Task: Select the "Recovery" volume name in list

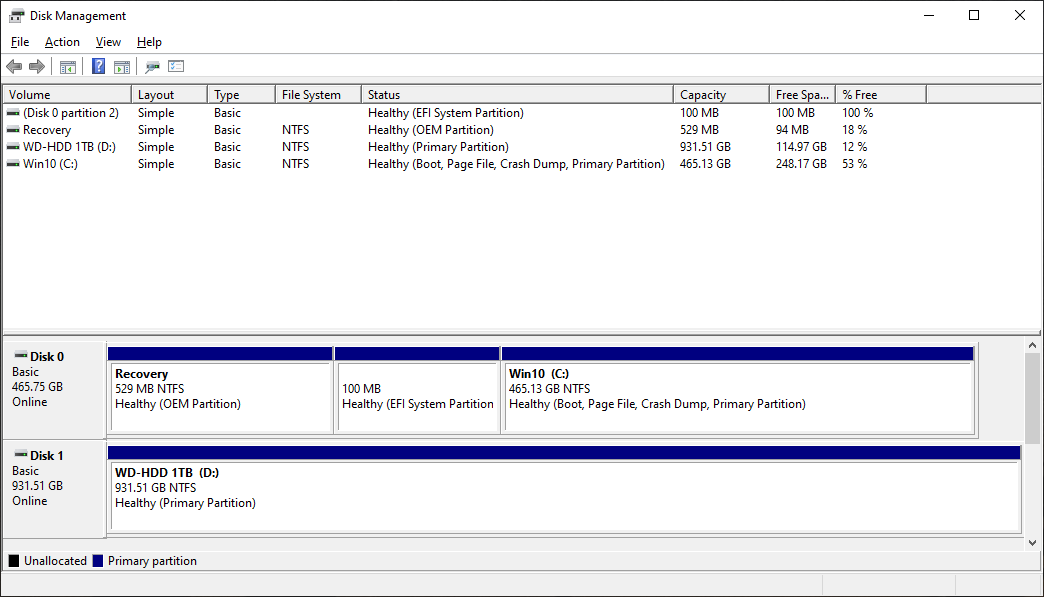Action: coord(47,130)
